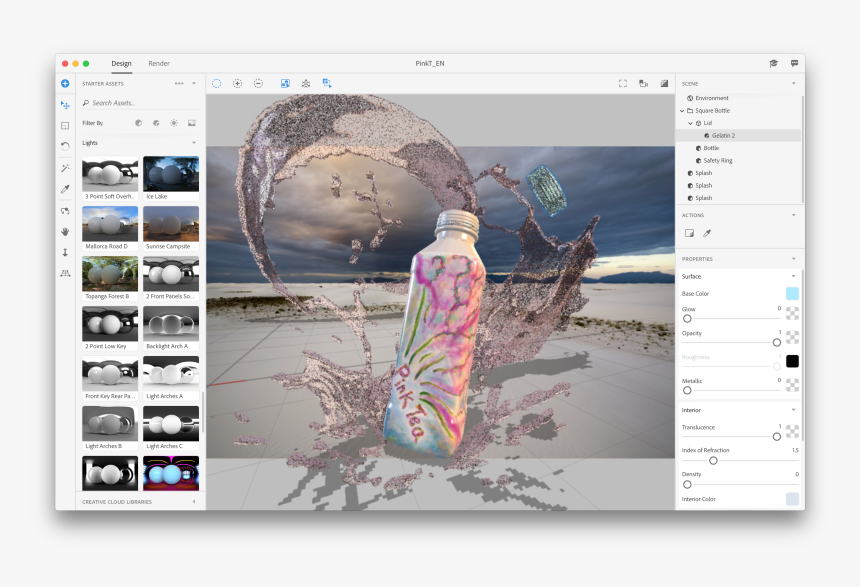
Task: Open Starter Assets more options dots
Action: (179, 83)
